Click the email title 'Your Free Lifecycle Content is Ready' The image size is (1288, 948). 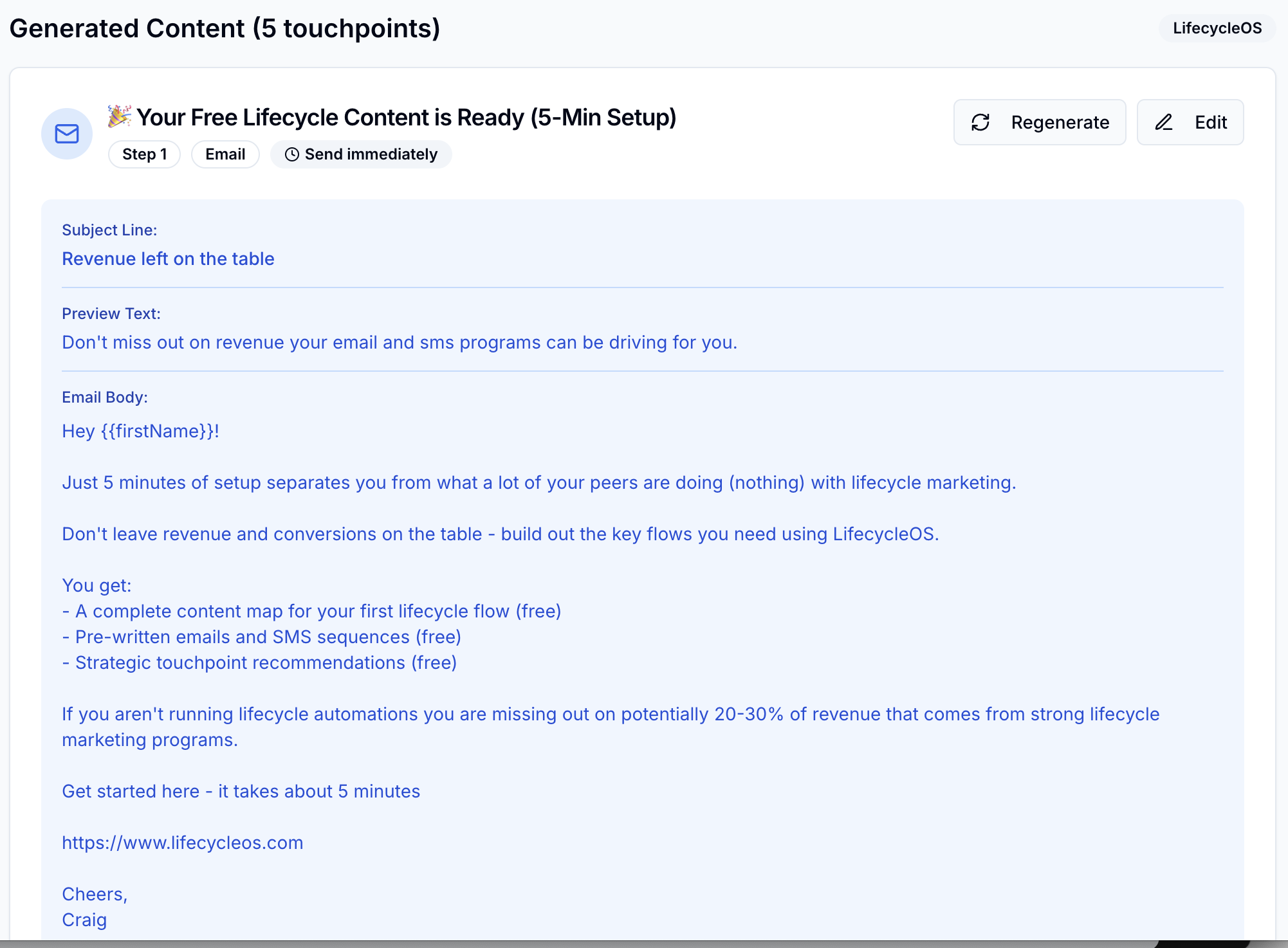click(406, 117)
